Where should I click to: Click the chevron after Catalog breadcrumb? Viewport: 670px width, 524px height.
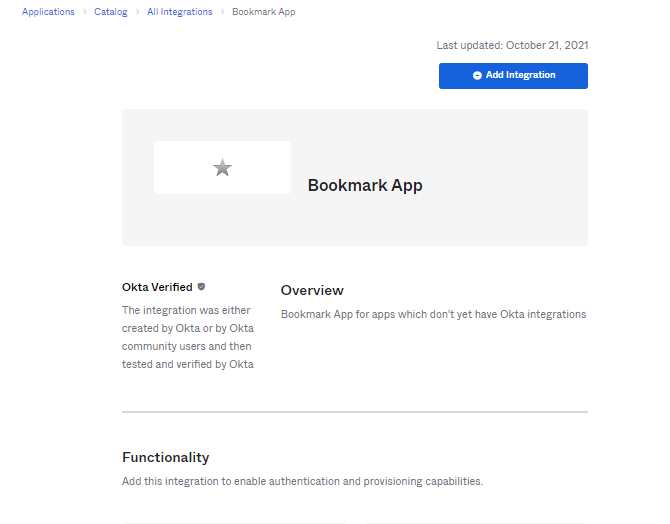(x=137, y=12)
